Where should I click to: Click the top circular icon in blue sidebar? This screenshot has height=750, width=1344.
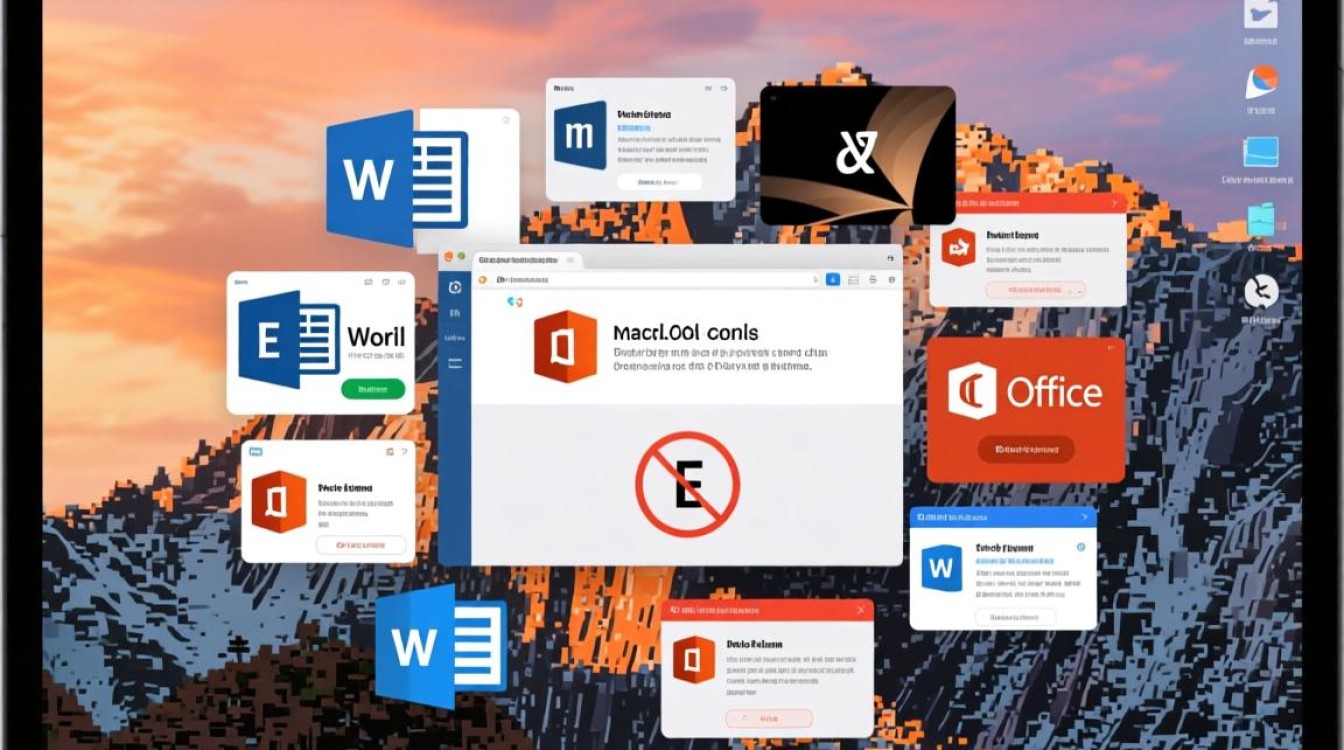tap(455, 287)
